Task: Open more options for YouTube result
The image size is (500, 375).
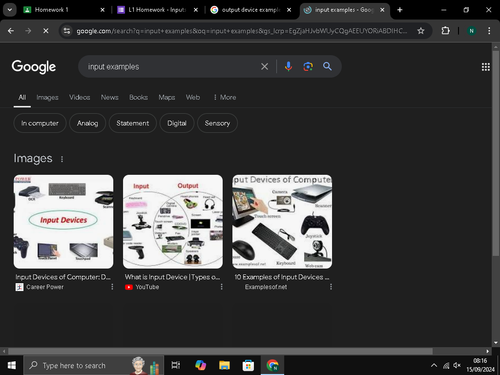Action: click(x=222, y=287)
